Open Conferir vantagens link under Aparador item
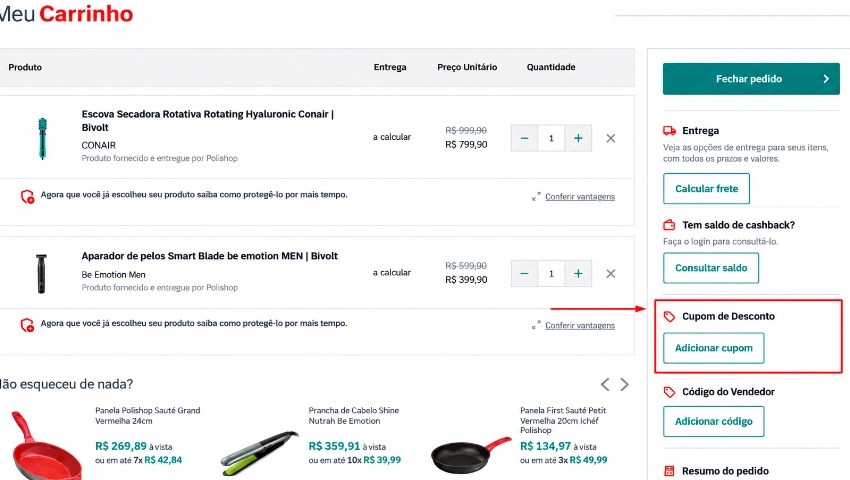The image size is (850, 480). (x=579, y=325)
